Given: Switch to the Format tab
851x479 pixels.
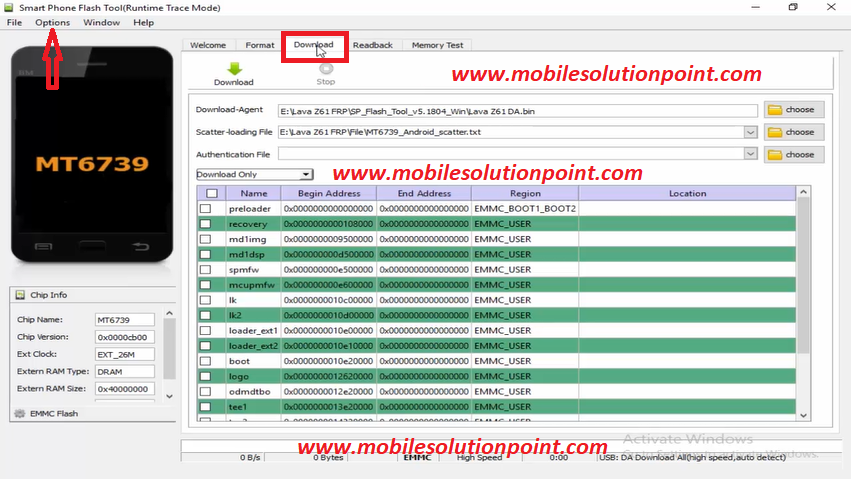Looking at the screenshot, I should (260, 45).
